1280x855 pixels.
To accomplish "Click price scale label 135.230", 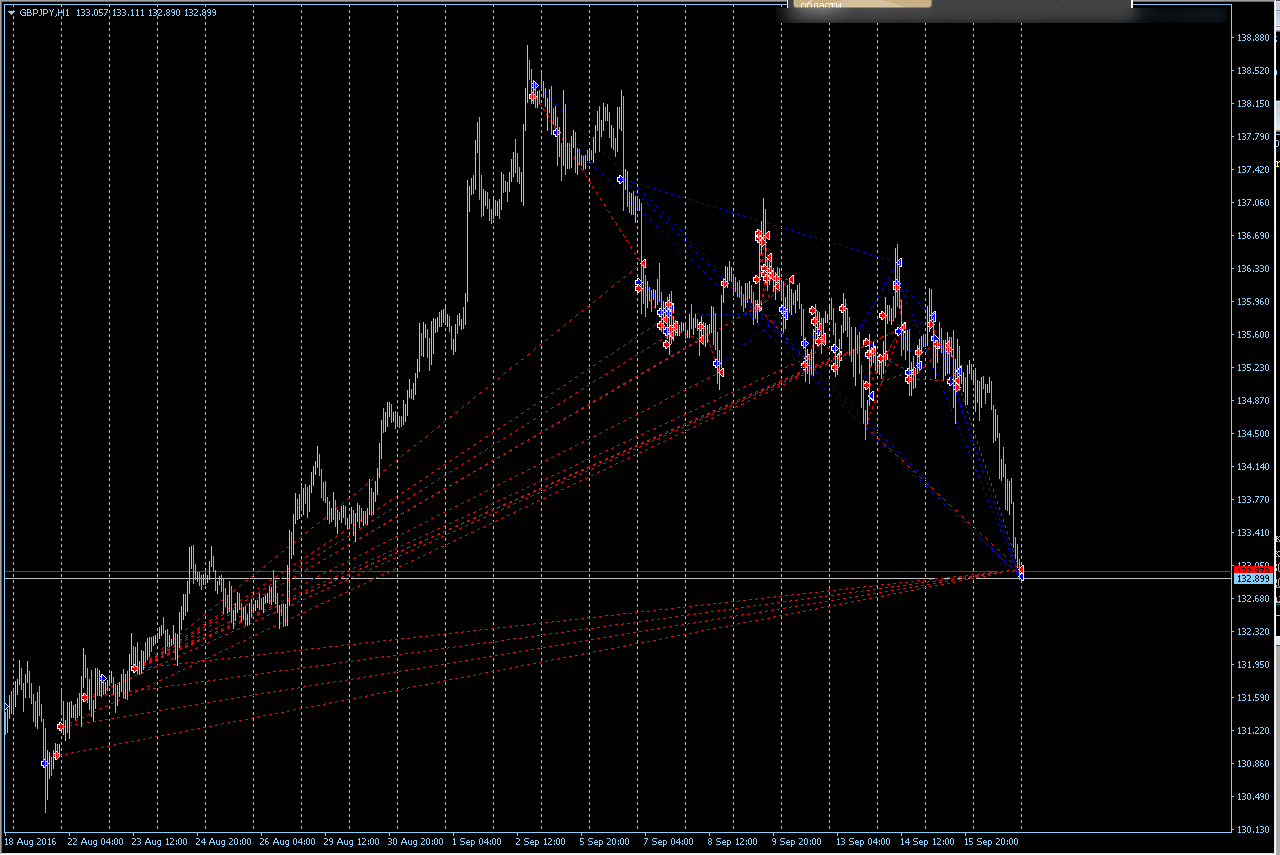I will 1253,368.
